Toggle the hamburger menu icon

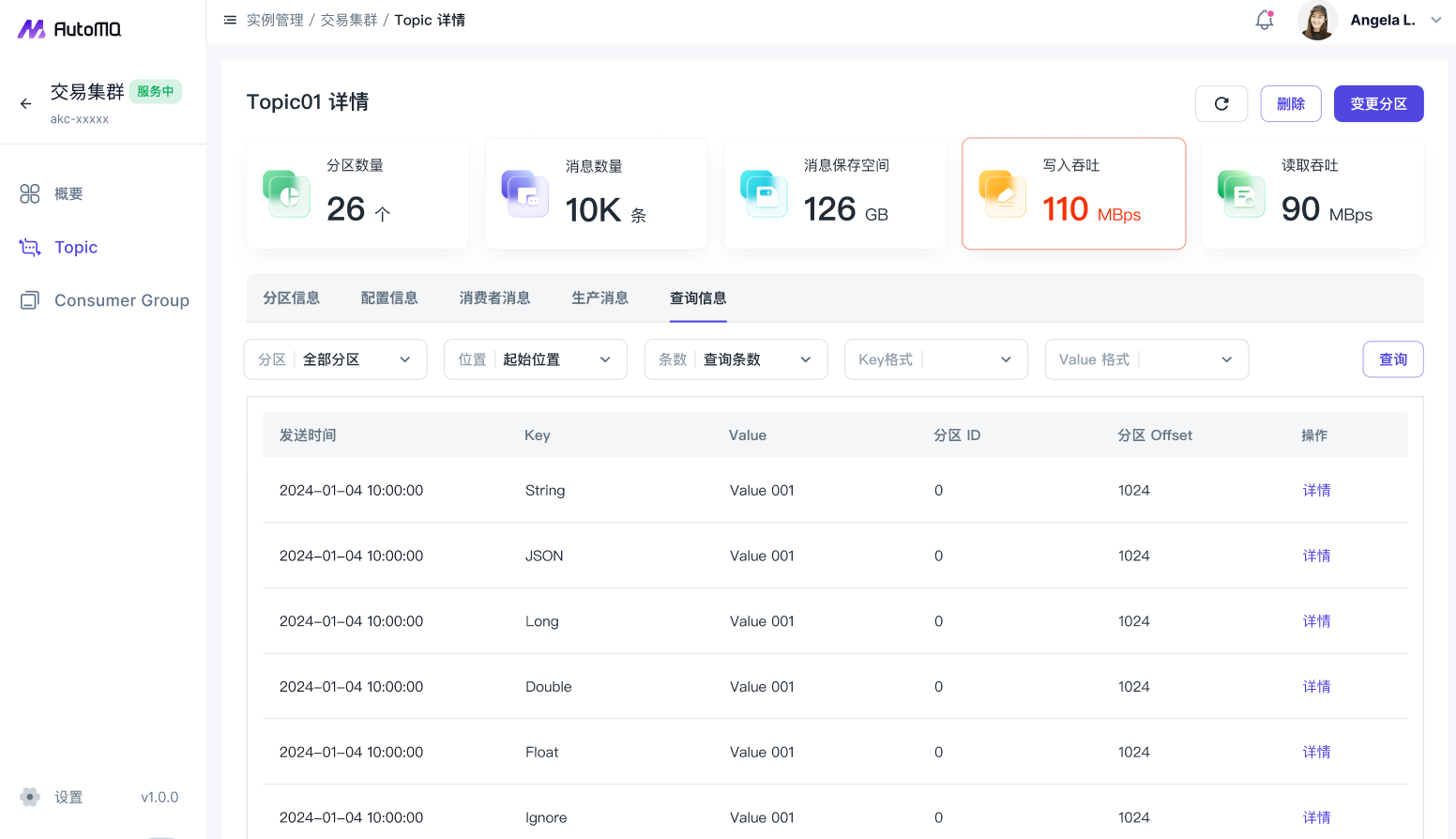pyautogui.click(x=230, y=20)
